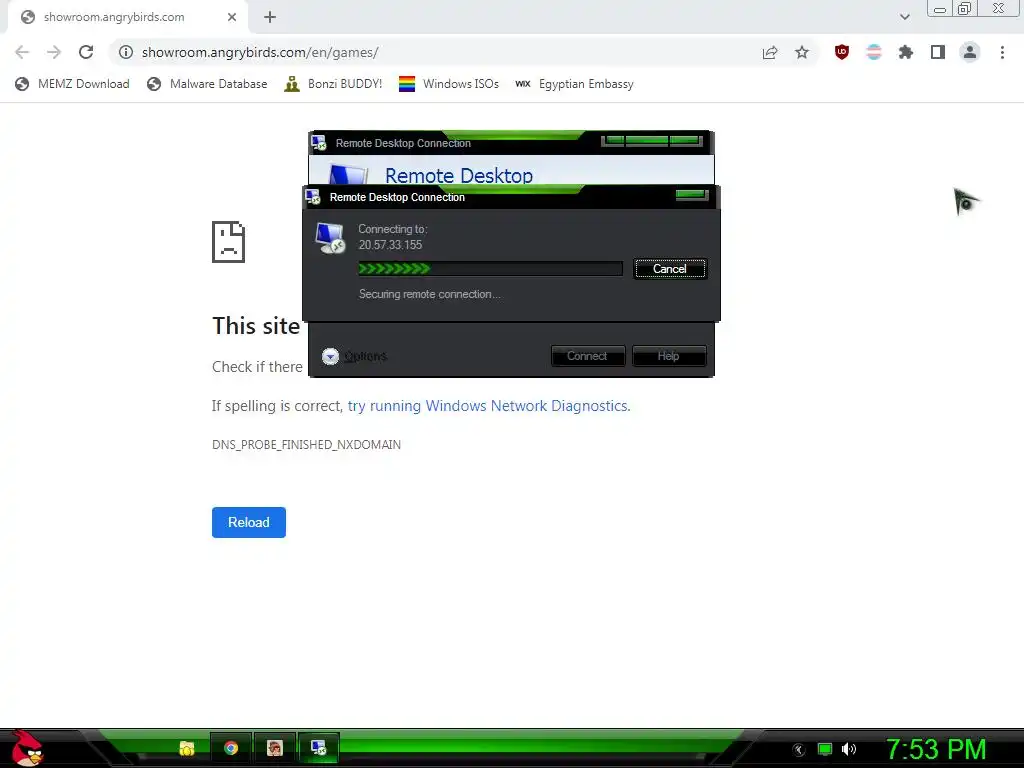
Task: Reload the page with toolbar refresh icon
Action: (x=86, y=52)
